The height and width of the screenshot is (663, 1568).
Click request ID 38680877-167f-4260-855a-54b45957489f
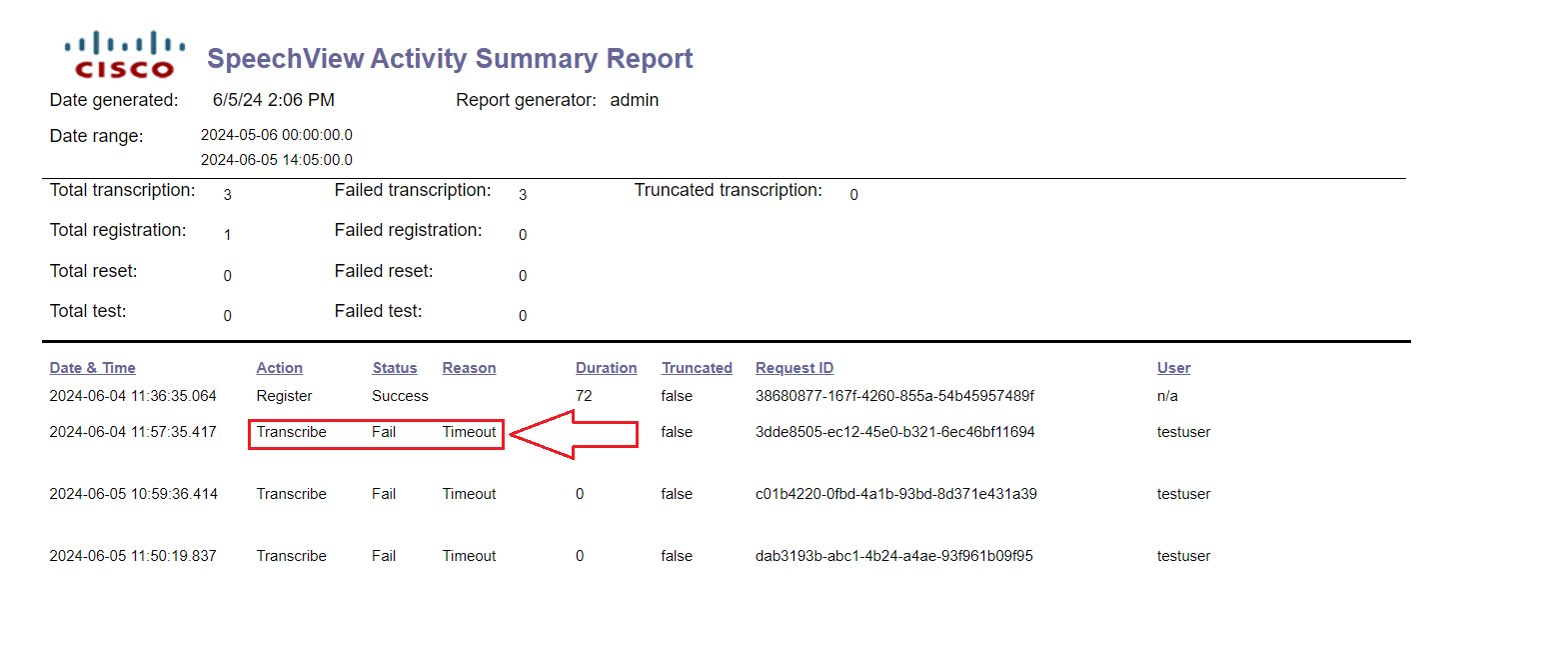pyautogui.click(x=894, y=396)
